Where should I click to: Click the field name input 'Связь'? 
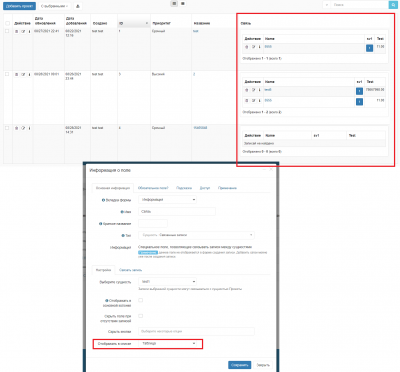click(177, 211)
